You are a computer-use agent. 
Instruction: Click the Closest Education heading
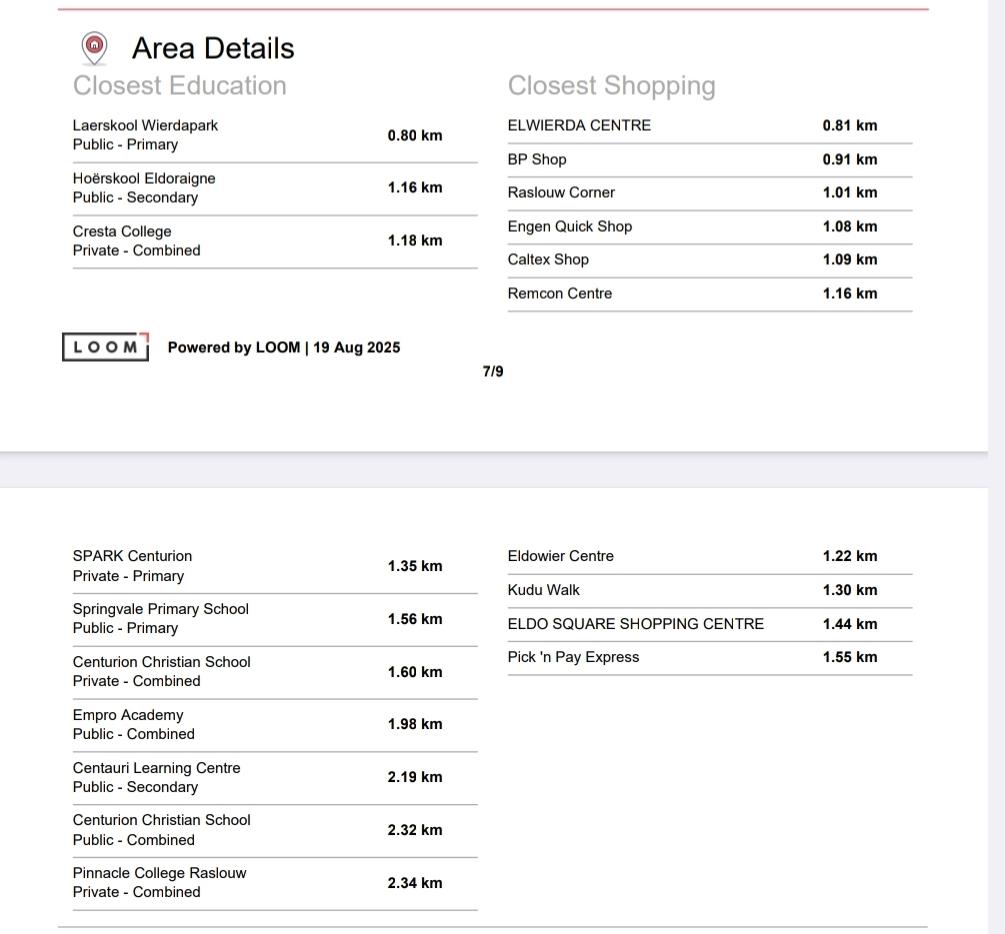(179, 85)
